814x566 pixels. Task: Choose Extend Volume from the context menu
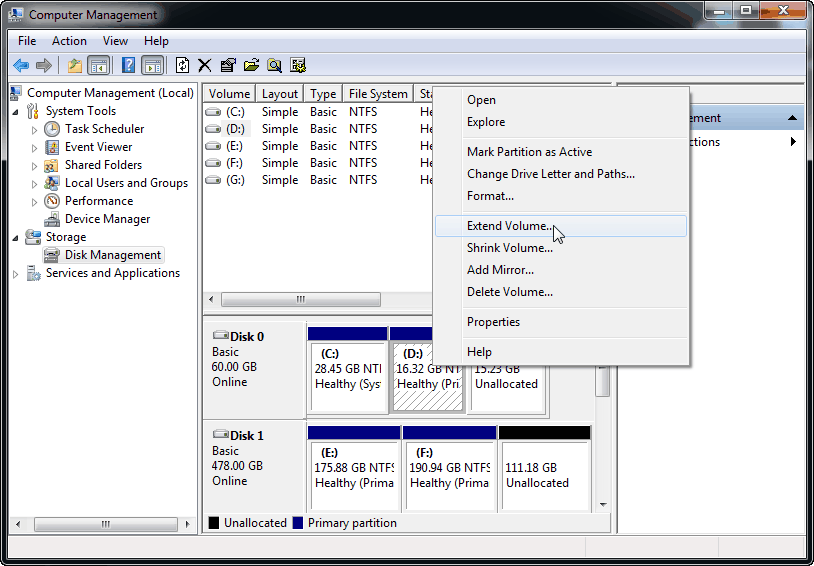[x=509, y=226]
